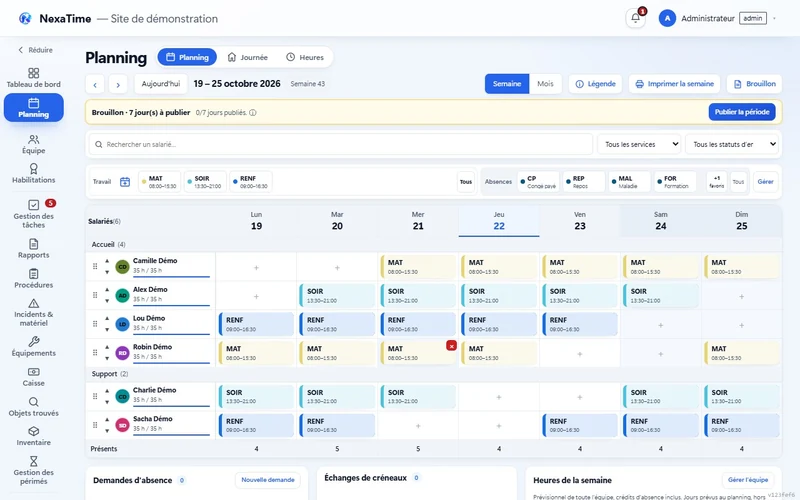Open Gestion des tâches
800x500 pixels.
(34, 214)
